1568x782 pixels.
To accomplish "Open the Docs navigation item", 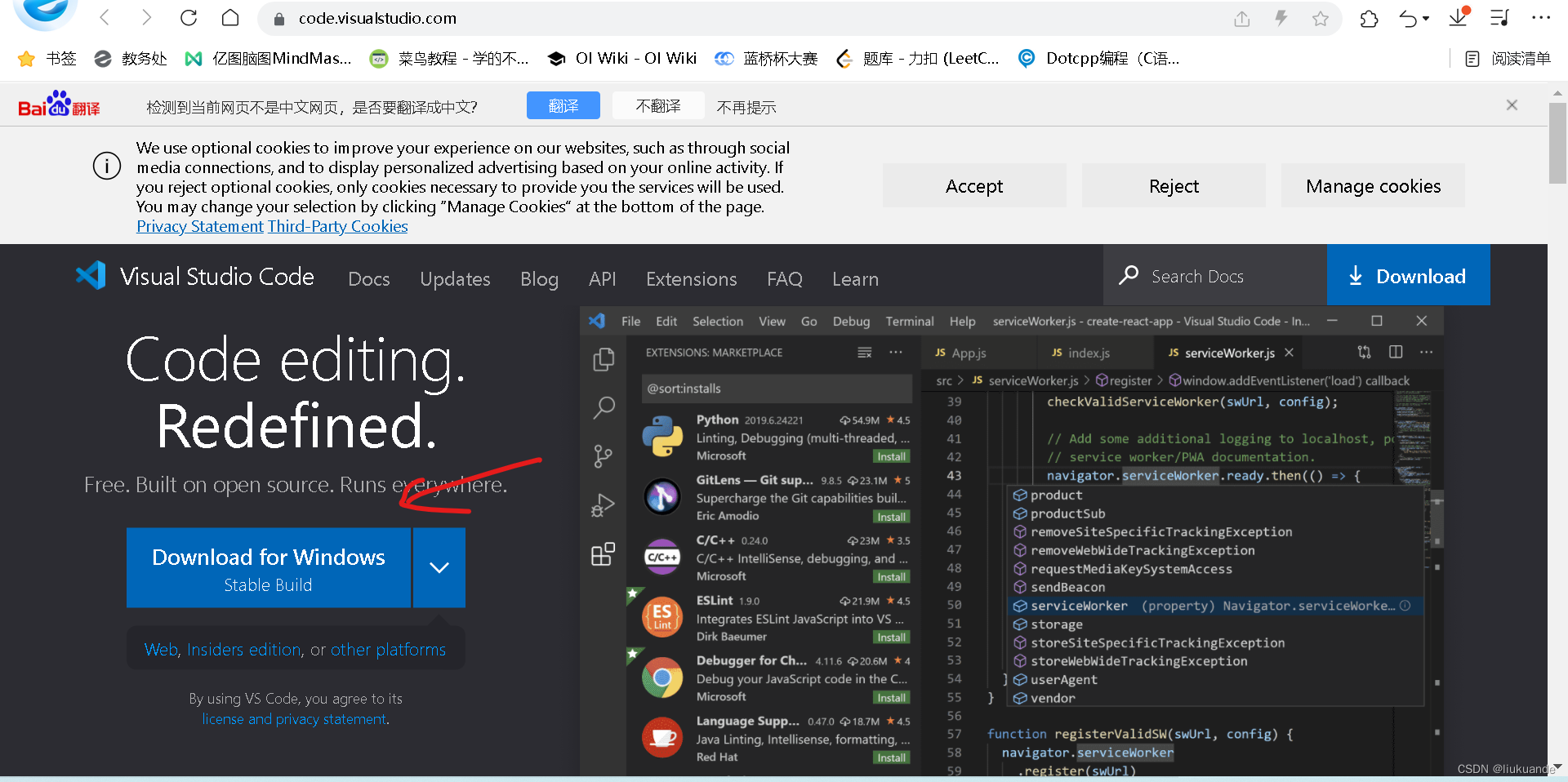I will [369, 279].
